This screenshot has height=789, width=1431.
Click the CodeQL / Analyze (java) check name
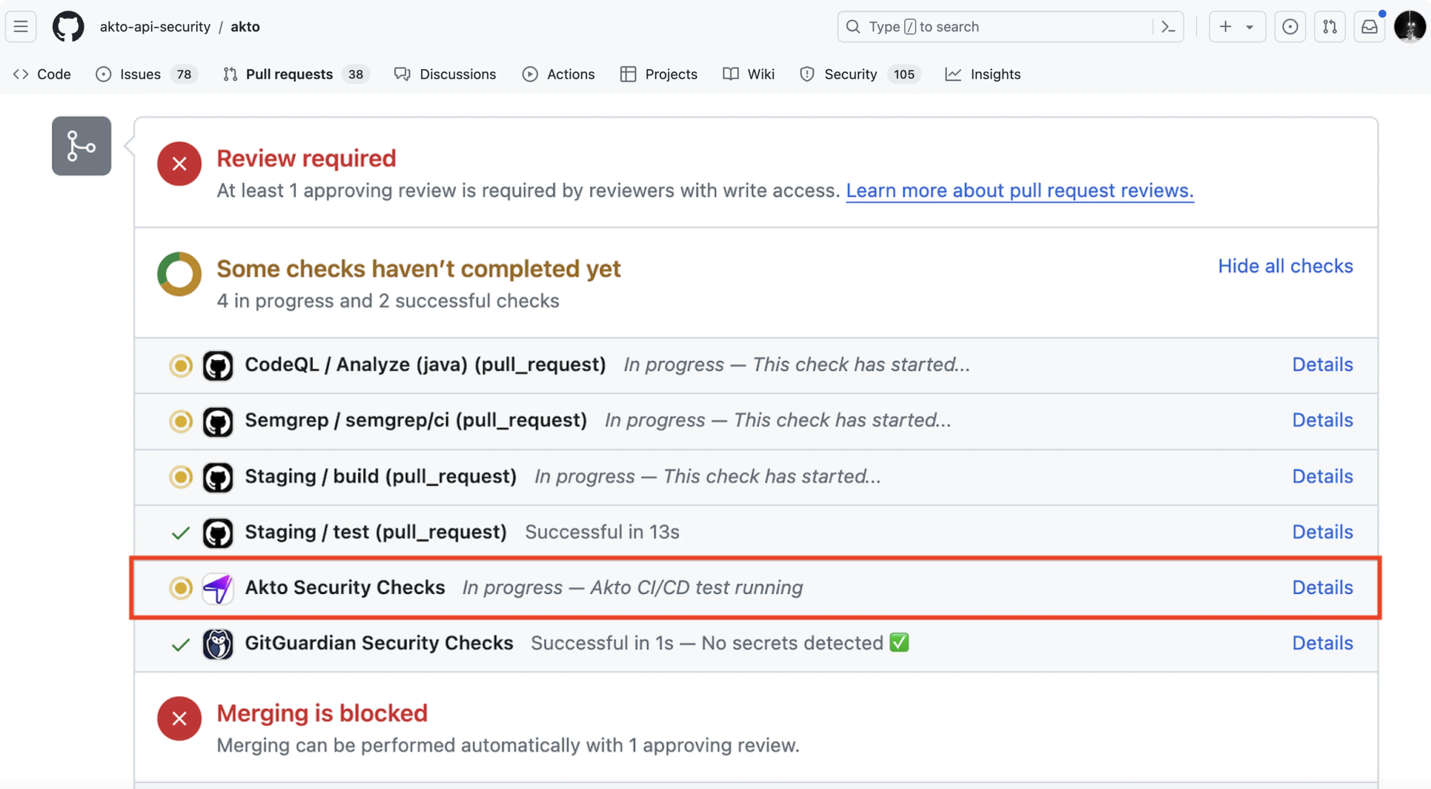tap(425, 365)
